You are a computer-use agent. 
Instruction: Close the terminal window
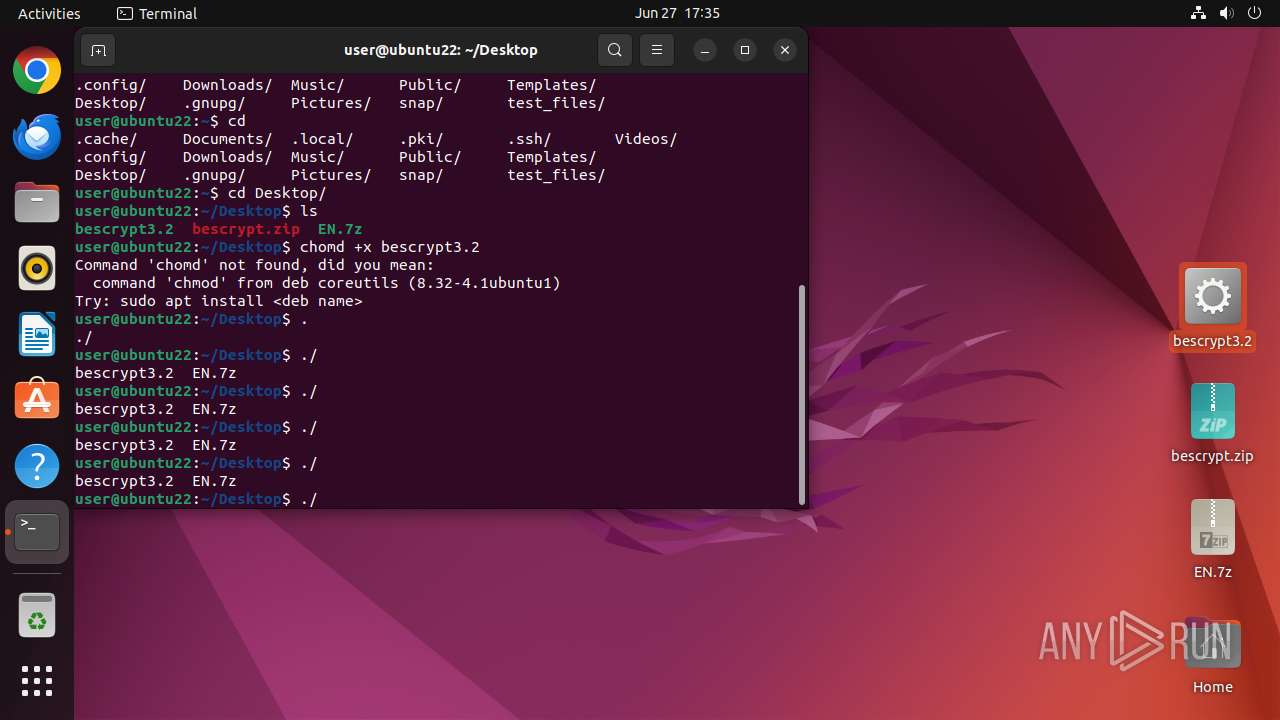pos(785,50)
